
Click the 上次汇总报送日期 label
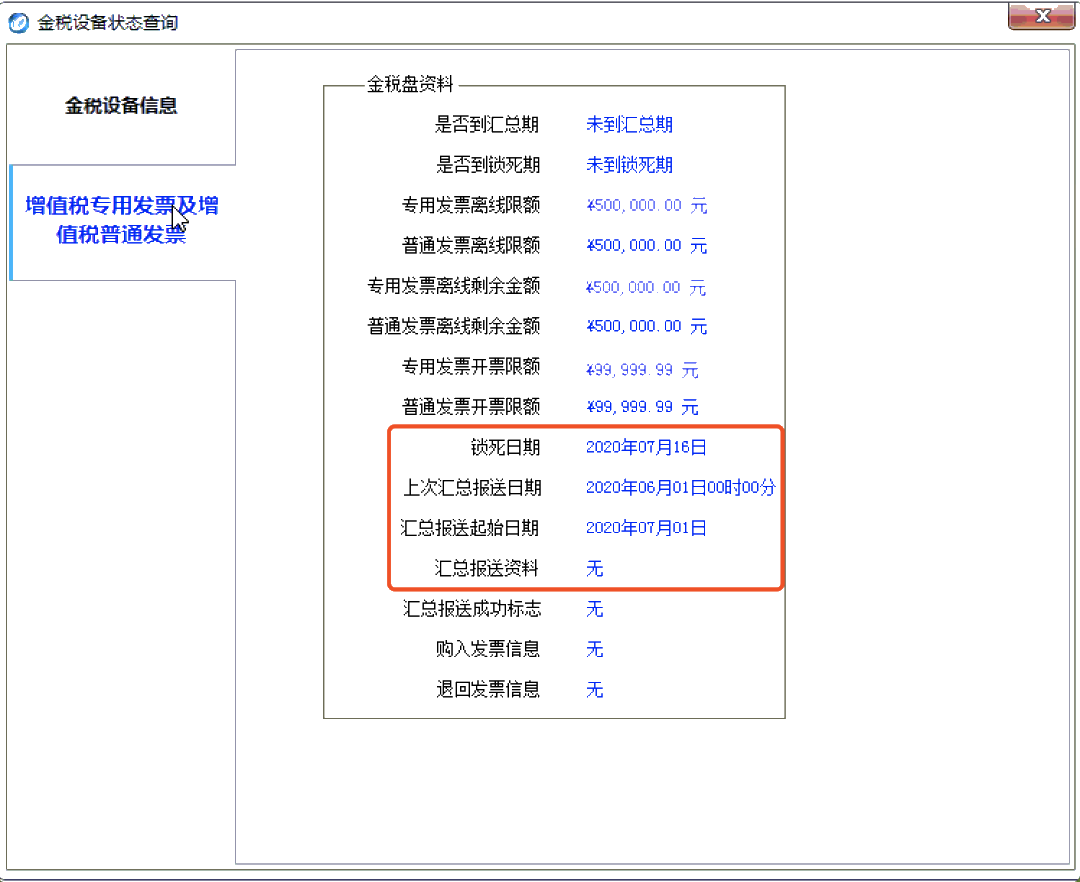pyautogui.click(x=472, y=488)
